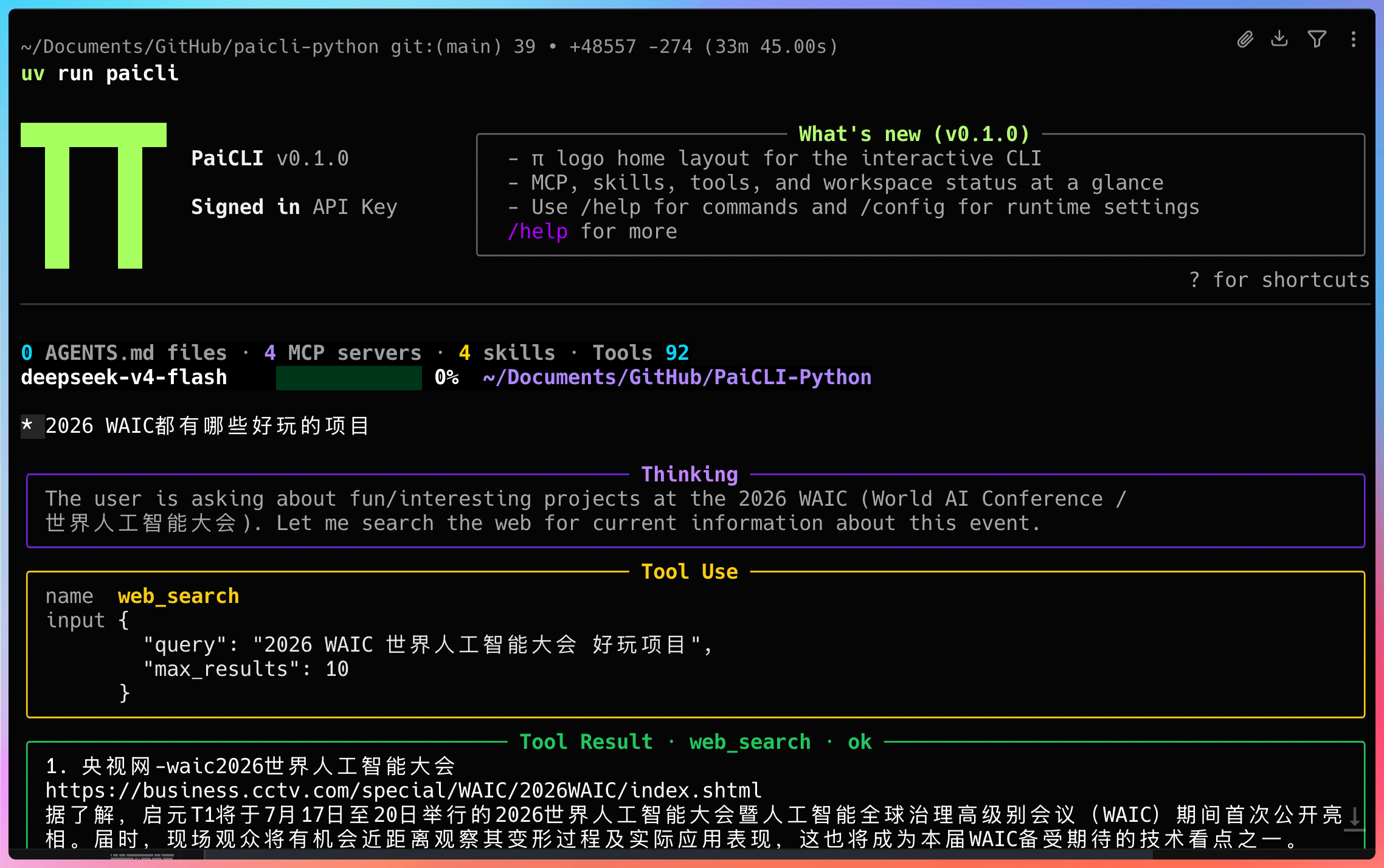Click the '"query"' input line
Image resolution: width=1384 pixels, height=868 pixels.
(x=427, y=645)
